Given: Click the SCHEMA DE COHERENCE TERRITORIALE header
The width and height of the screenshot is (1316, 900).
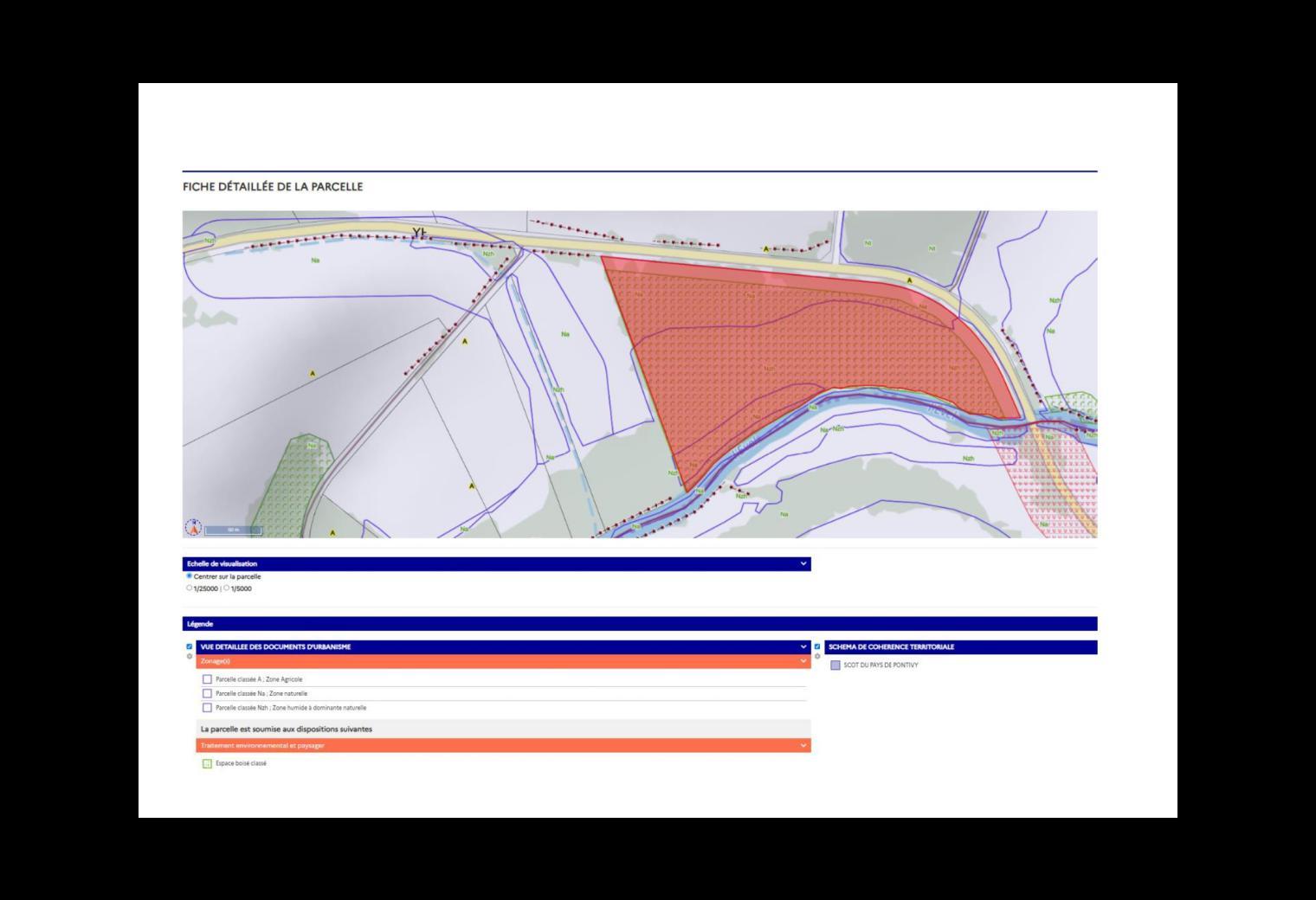Looking at the screenshot, I should pyautogui.click(x=961, y=647).
